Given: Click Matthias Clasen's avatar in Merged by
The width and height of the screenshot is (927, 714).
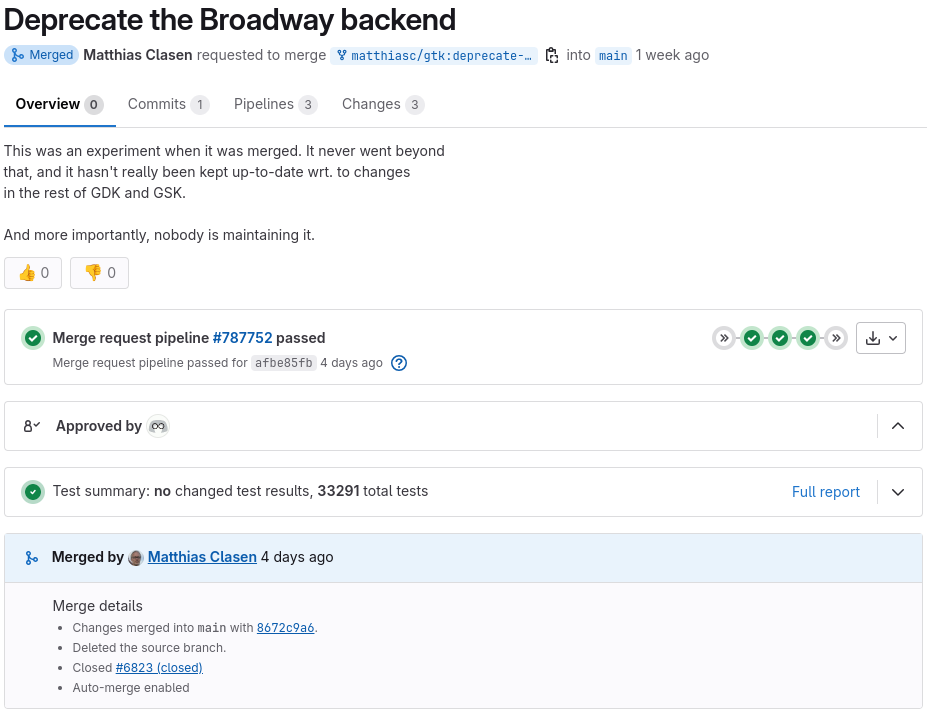Looking at the screenshot, I should tap(136, 557).
